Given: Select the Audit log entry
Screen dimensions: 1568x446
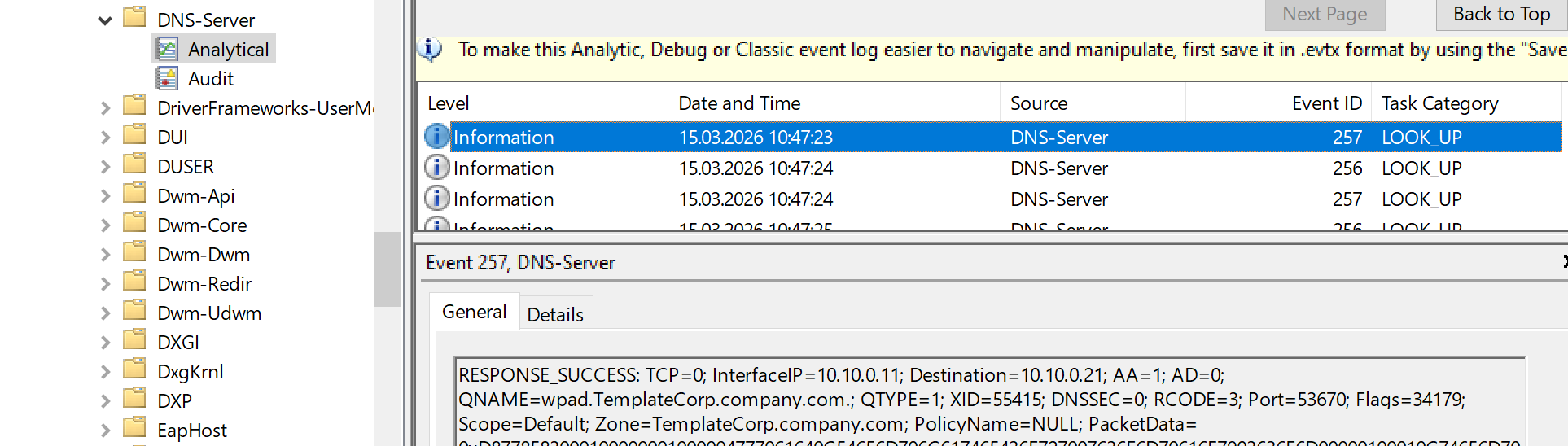Looking at the screenshot, I should click(211, 79).
